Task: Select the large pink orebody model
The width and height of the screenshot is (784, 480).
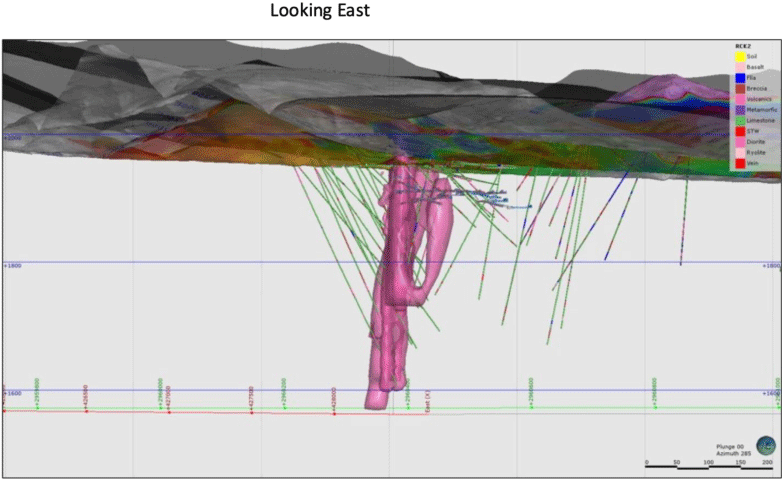Action: pyautogui.click(x=395, y=300)
